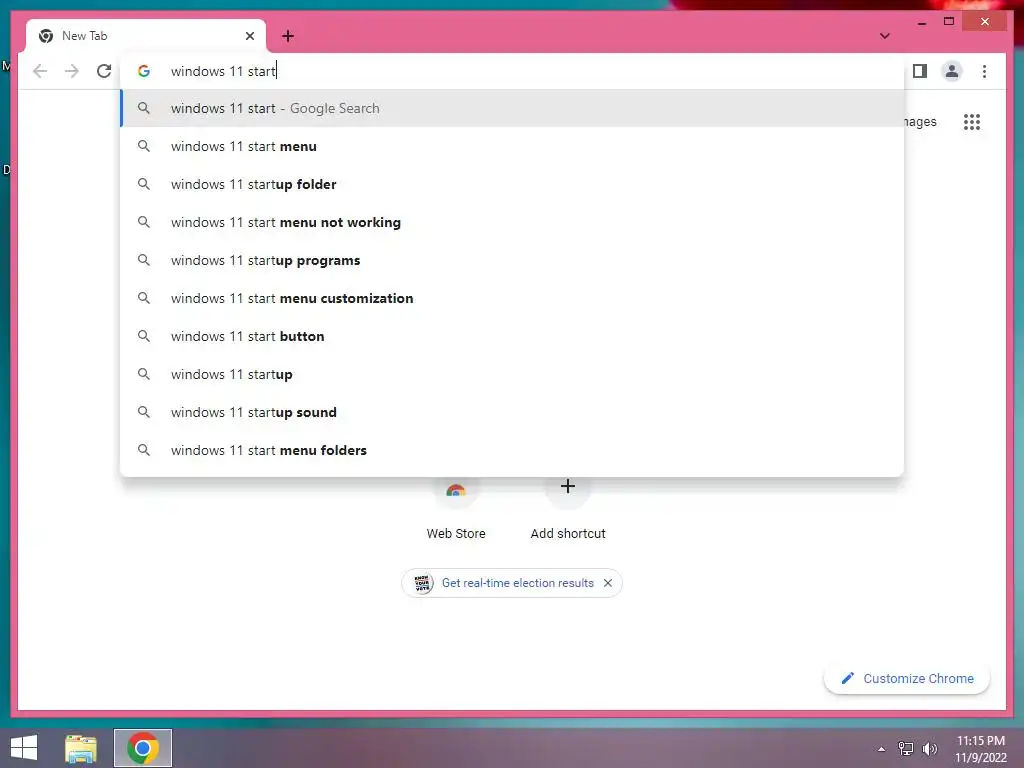Pick 'windows 11 startup programs' suggestion

tap(512, 260)
